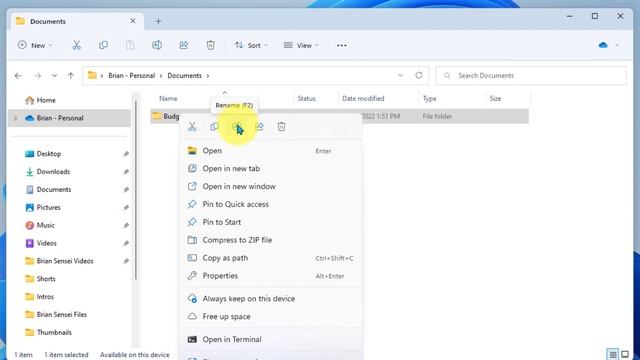640x360 pixels.
Task: Close the Documents tab
Action: coord(133,21)
